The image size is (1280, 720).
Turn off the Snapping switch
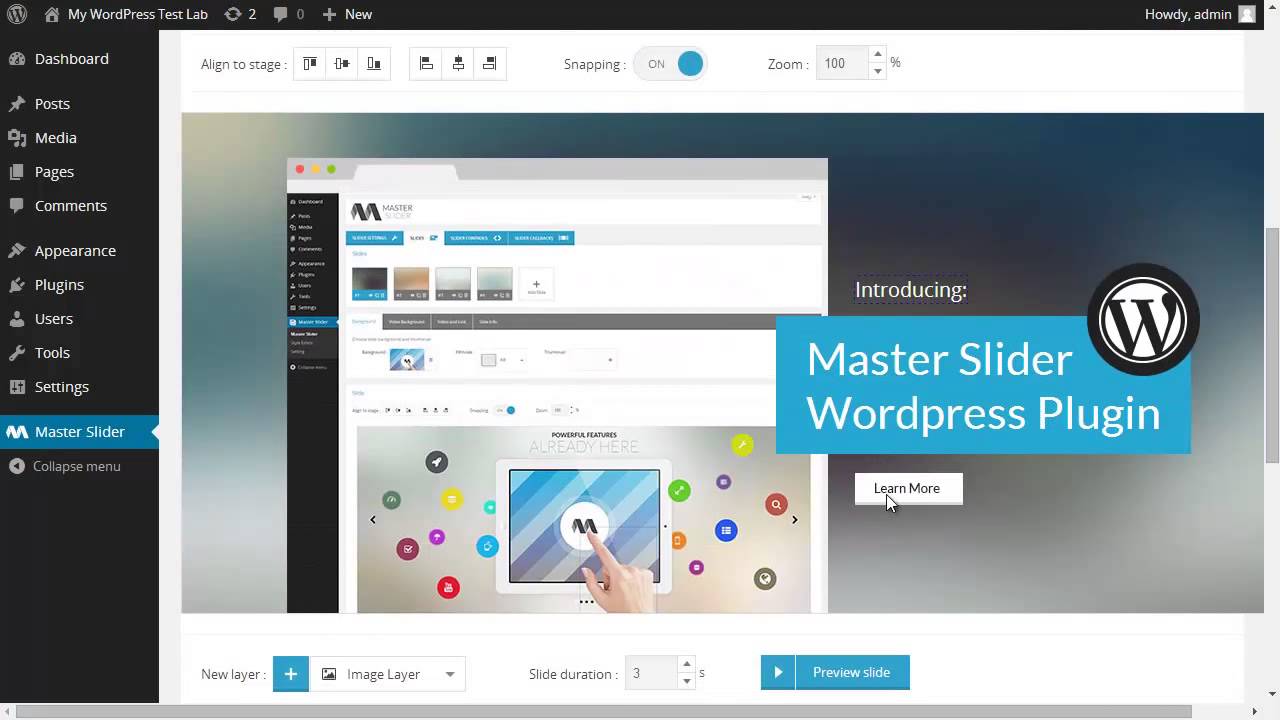coord(670,64)
